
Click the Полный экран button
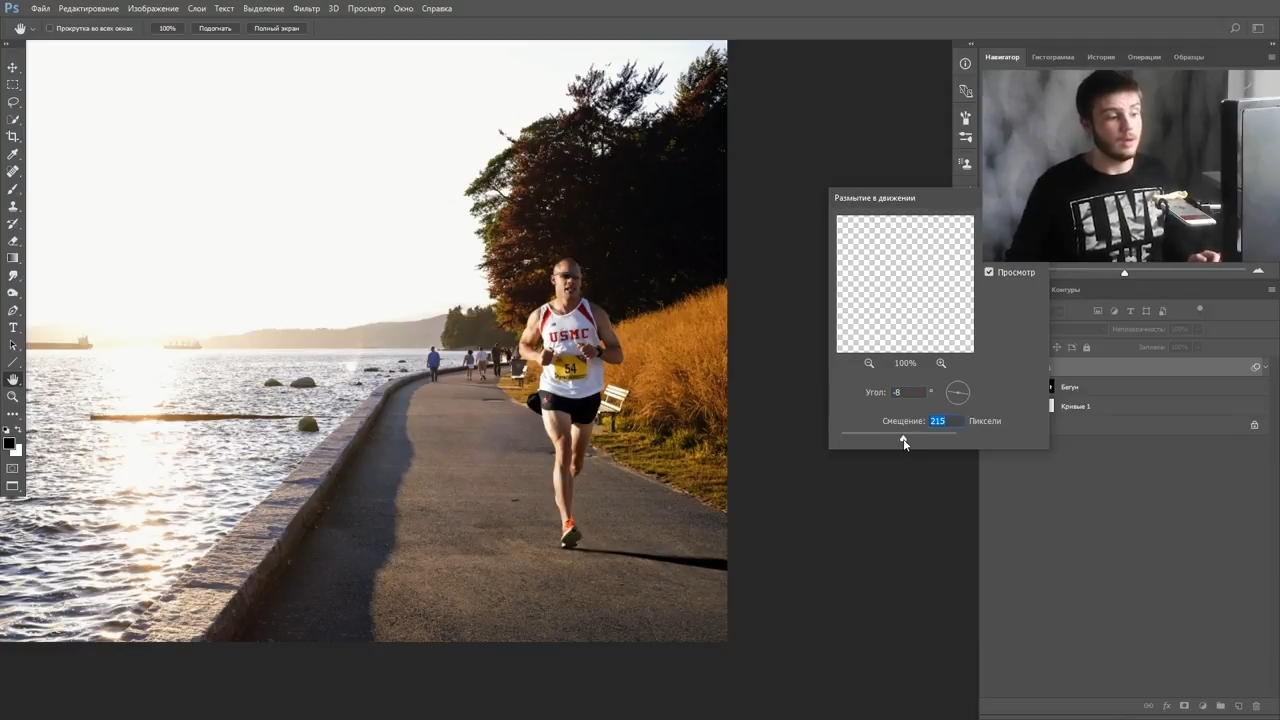tap(277, 28)
